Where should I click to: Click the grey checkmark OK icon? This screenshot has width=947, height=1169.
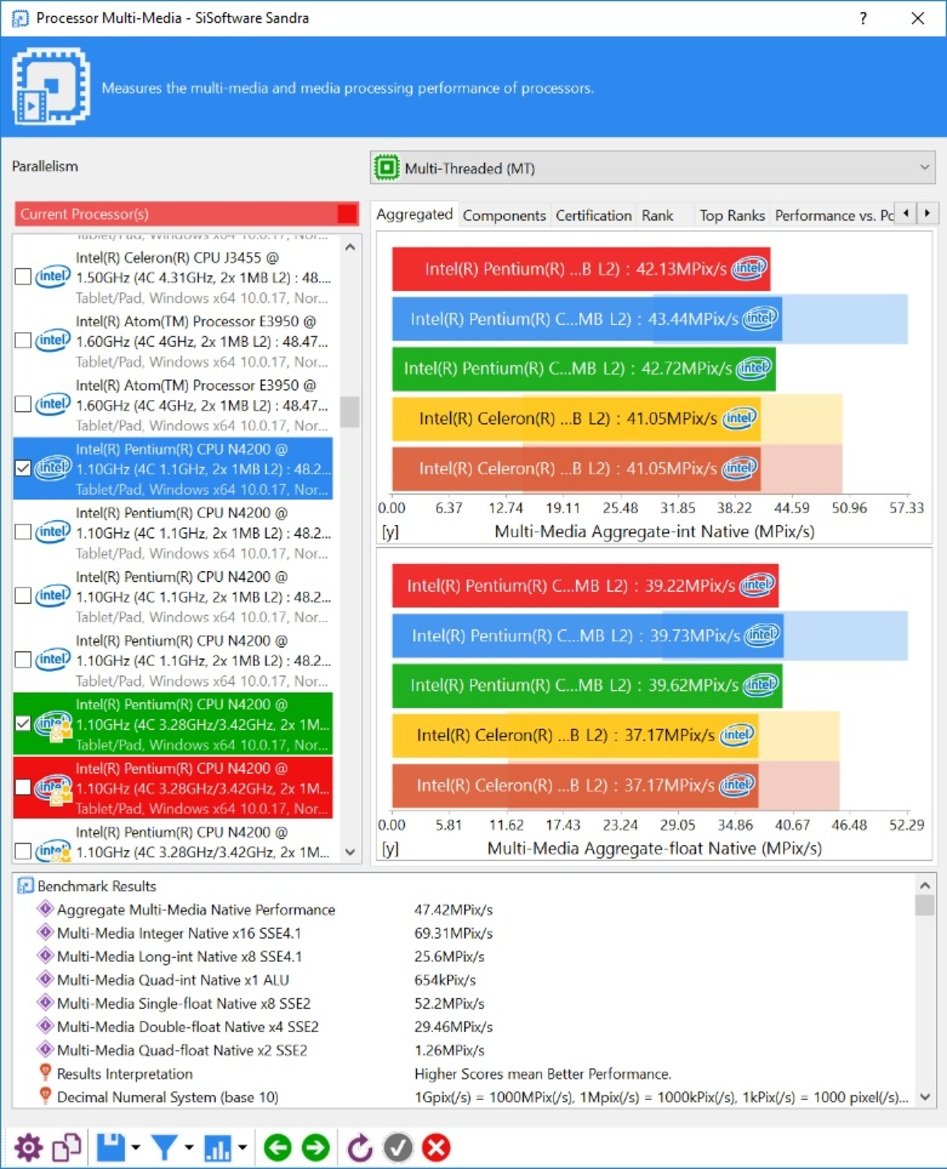[x=398, y=1147]
